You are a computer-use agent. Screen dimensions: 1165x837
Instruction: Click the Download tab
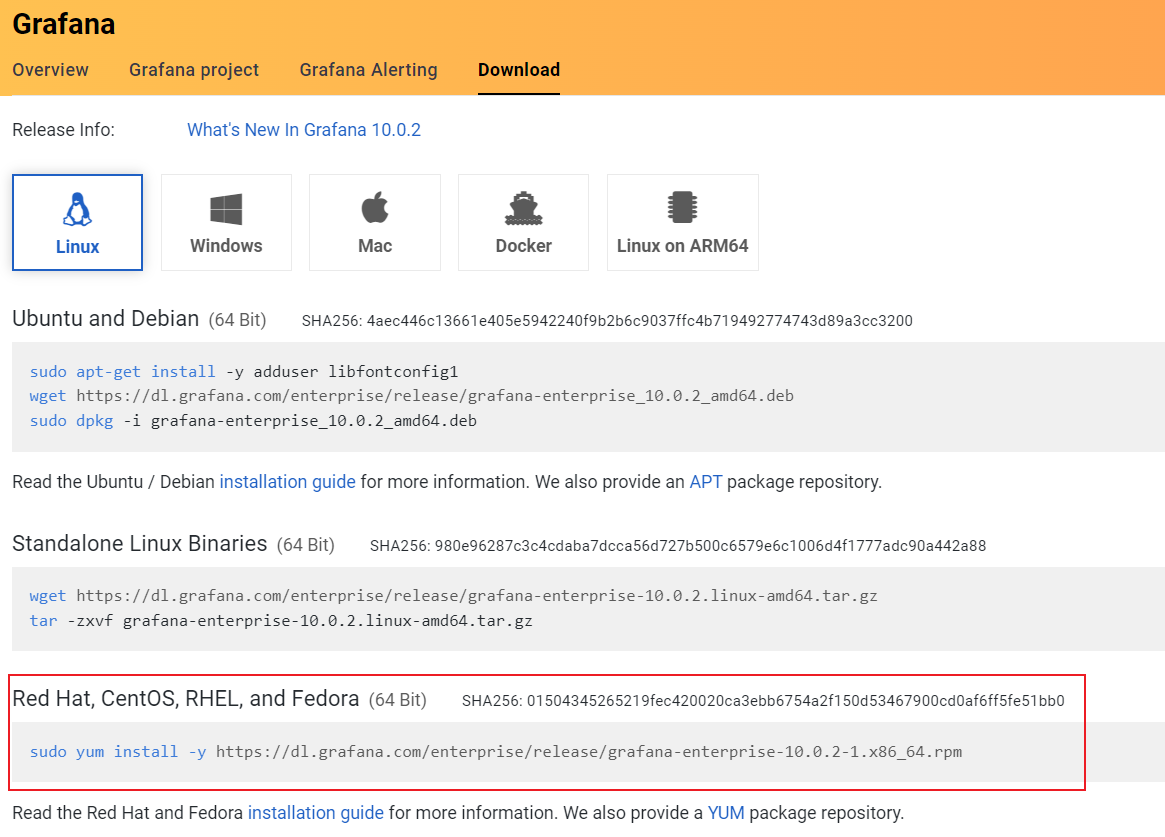point(519,70)
